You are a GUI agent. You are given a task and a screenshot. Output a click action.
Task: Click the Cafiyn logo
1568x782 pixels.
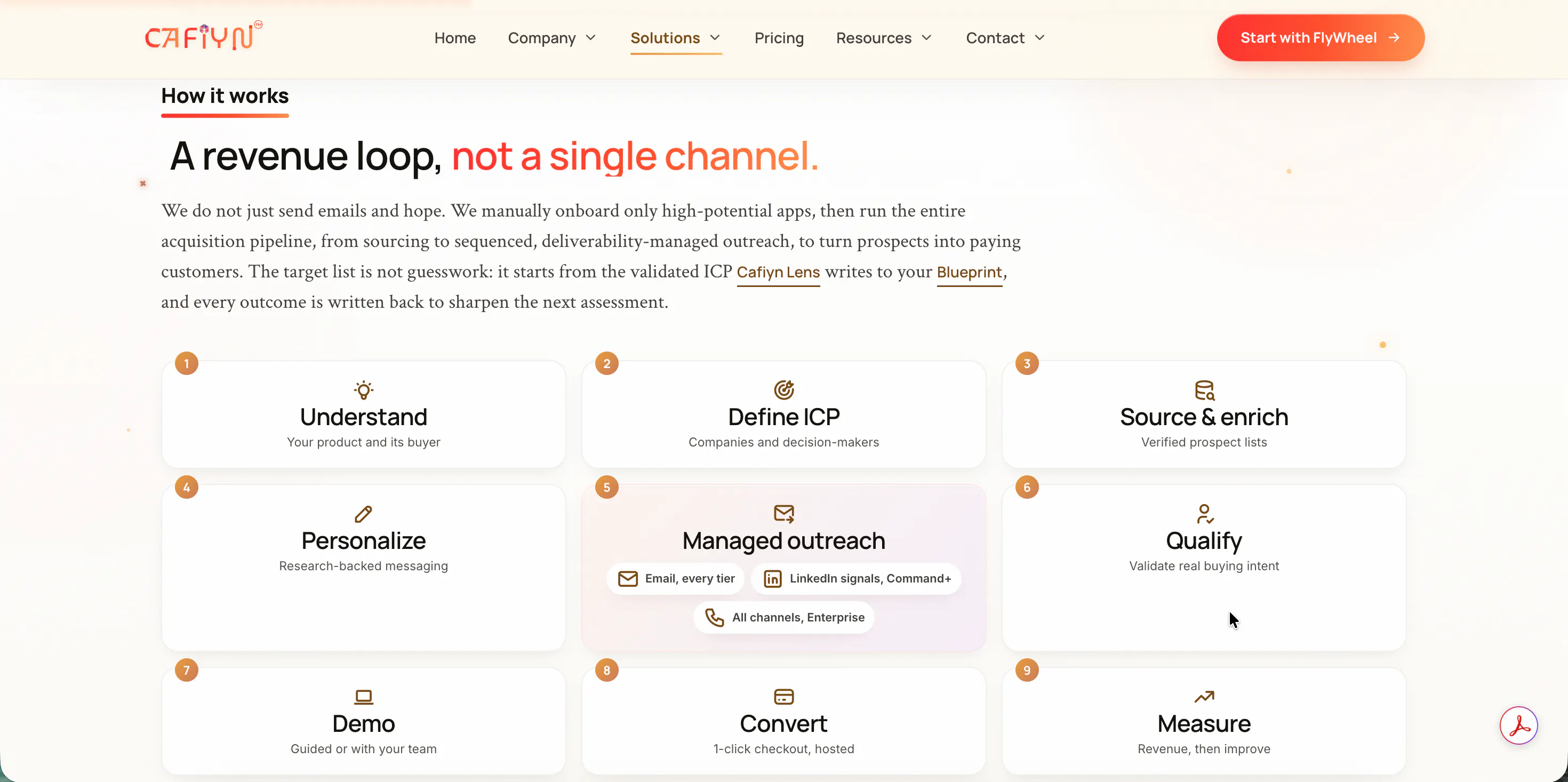203,37
